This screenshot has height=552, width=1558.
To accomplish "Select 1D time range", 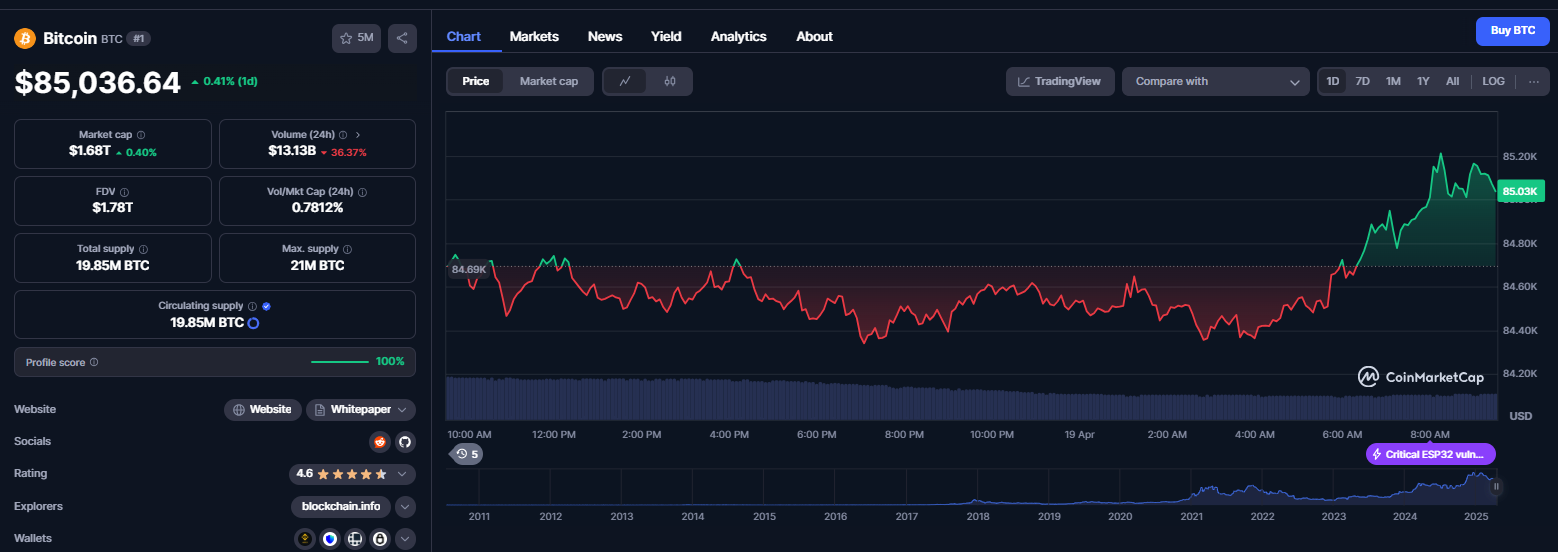I will 1333,81.
